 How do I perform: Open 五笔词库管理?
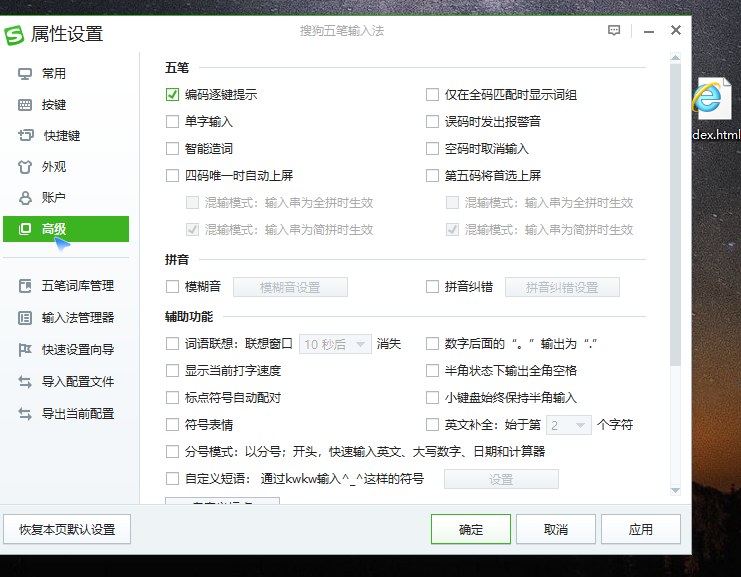(66, 286)
